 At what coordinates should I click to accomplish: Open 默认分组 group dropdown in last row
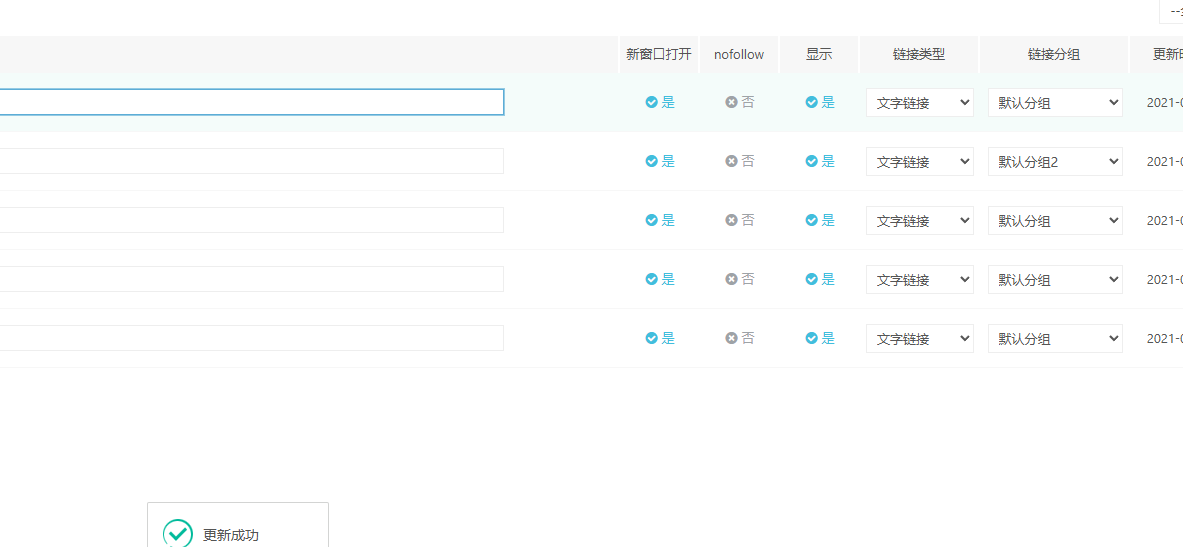[1055, 339]
